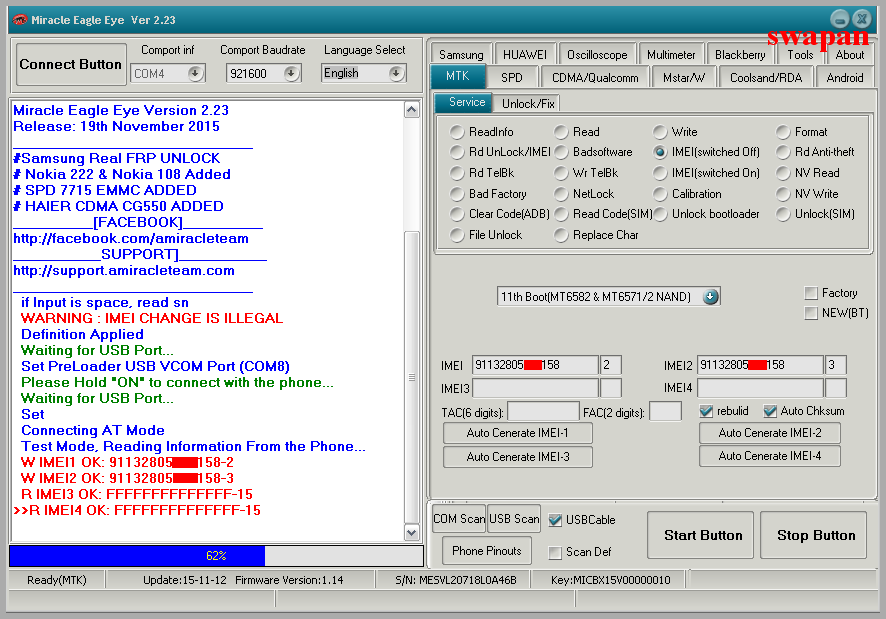Screen dimensions: 886x619
Task: Click the FAC(2 digits) input field
Action: (x=666, y=412)
